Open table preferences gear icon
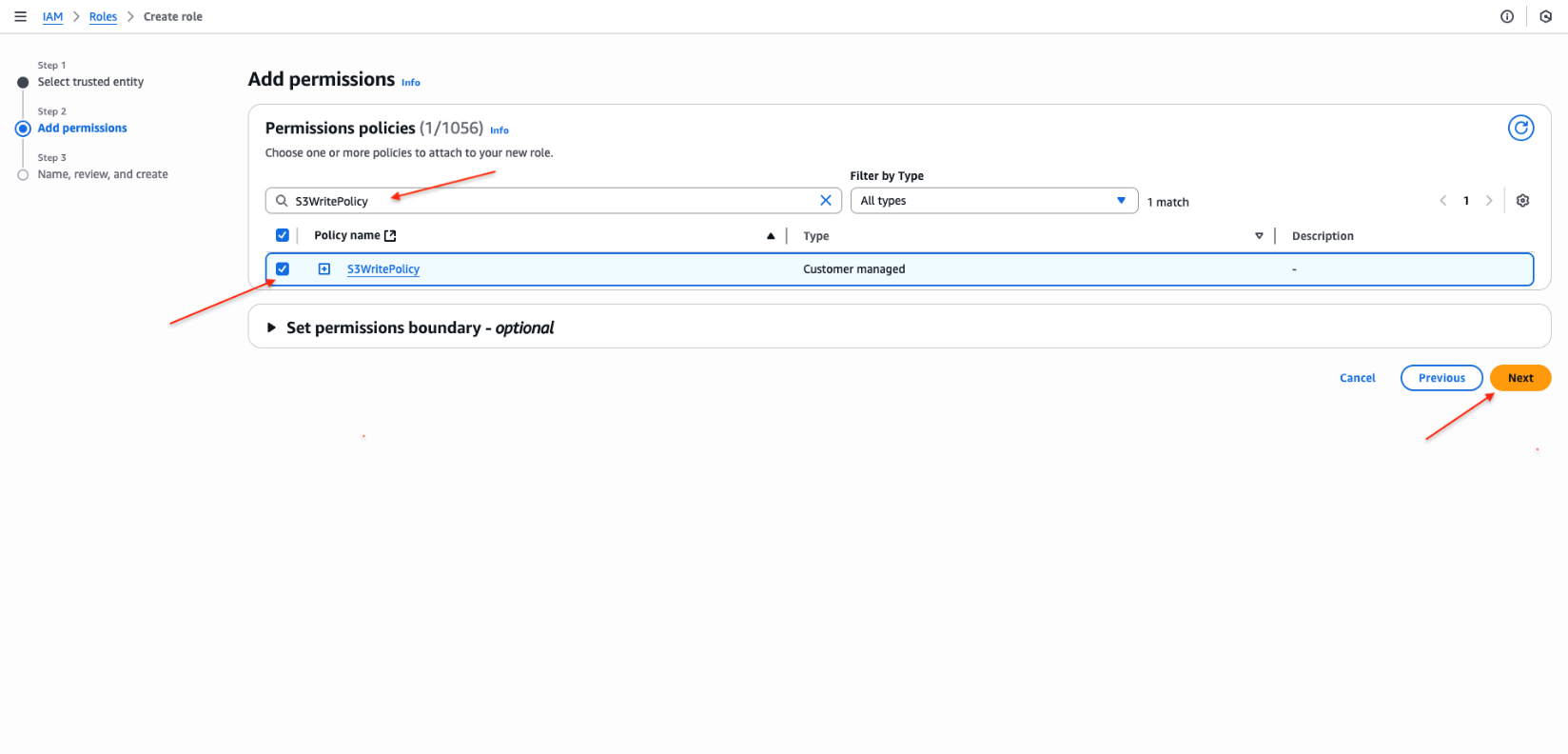The height and width of the screenshot is (754, 1568). 1522,201
